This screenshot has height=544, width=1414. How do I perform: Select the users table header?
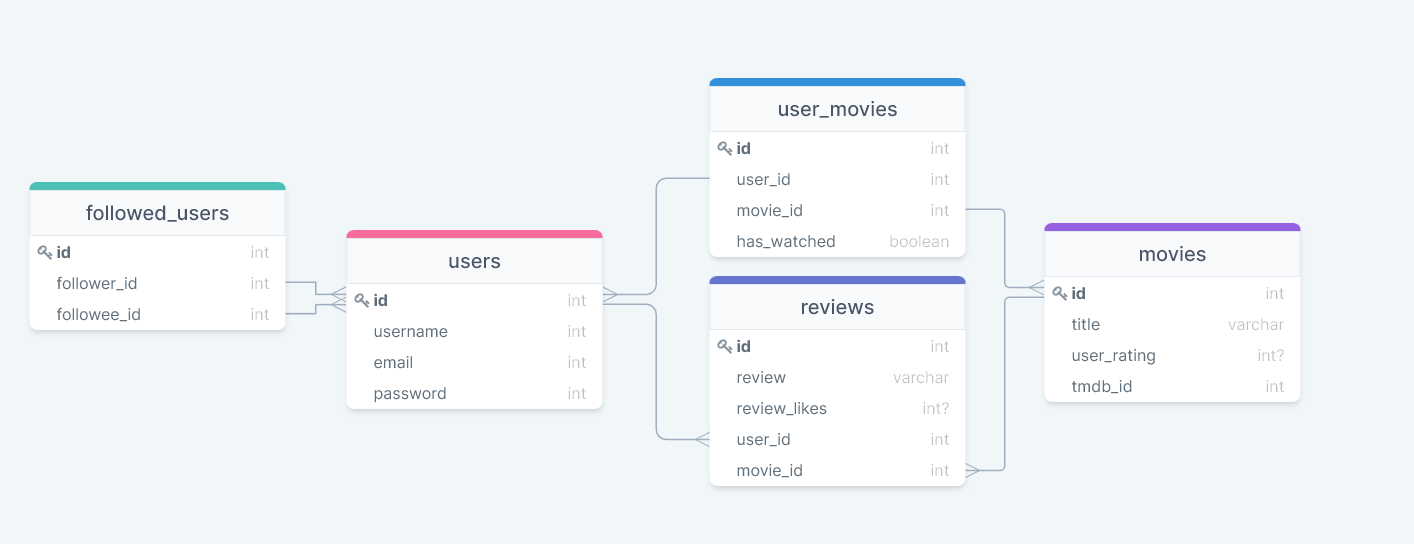475,261
